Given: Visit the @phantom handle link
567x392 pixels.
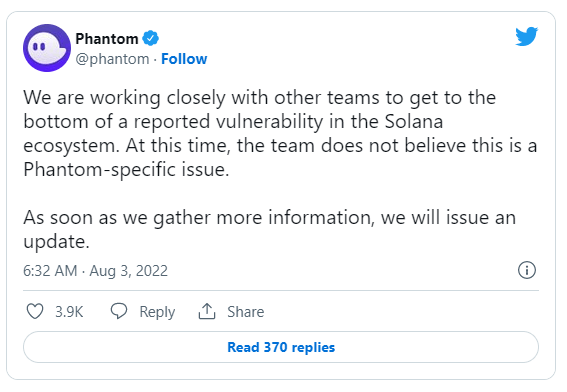Looking at the screenshot, I should [112, 59].
